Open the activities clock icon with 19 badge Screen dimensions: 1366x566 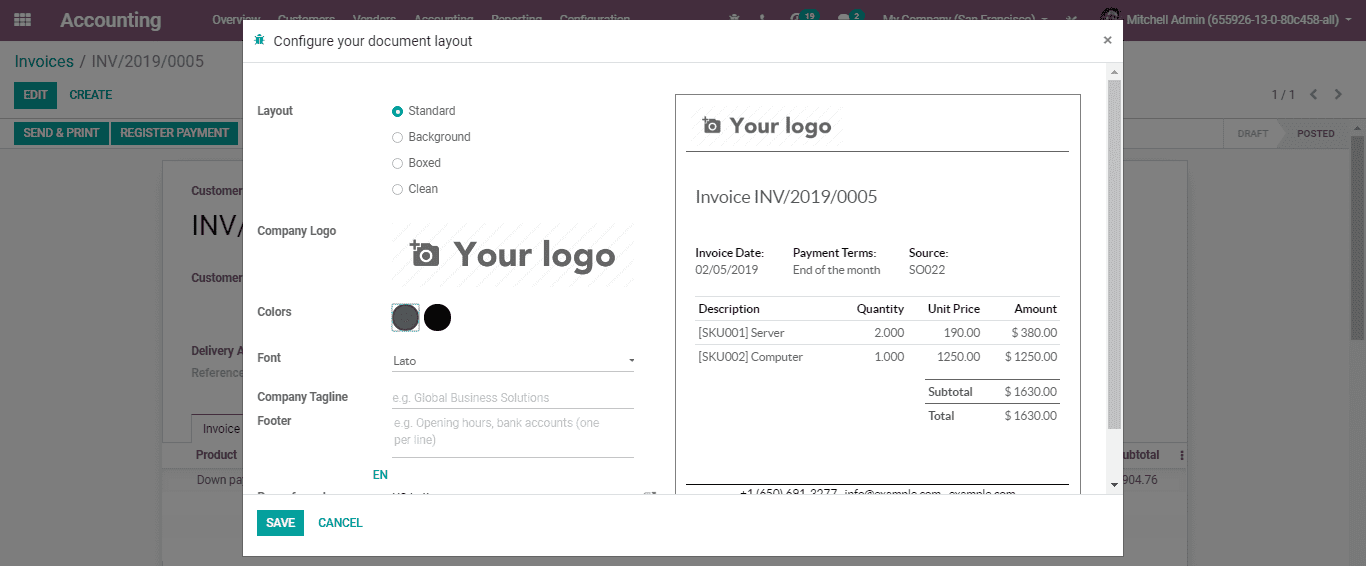[797, 19]
